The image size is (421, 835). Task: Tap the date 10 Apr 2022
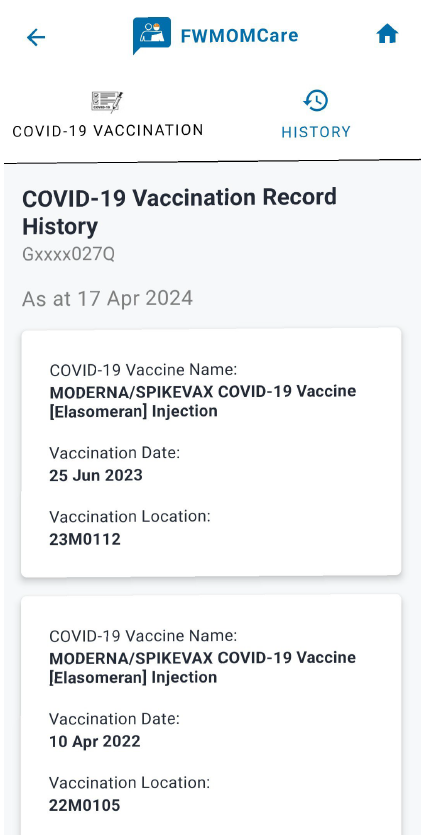click(95, 741)
